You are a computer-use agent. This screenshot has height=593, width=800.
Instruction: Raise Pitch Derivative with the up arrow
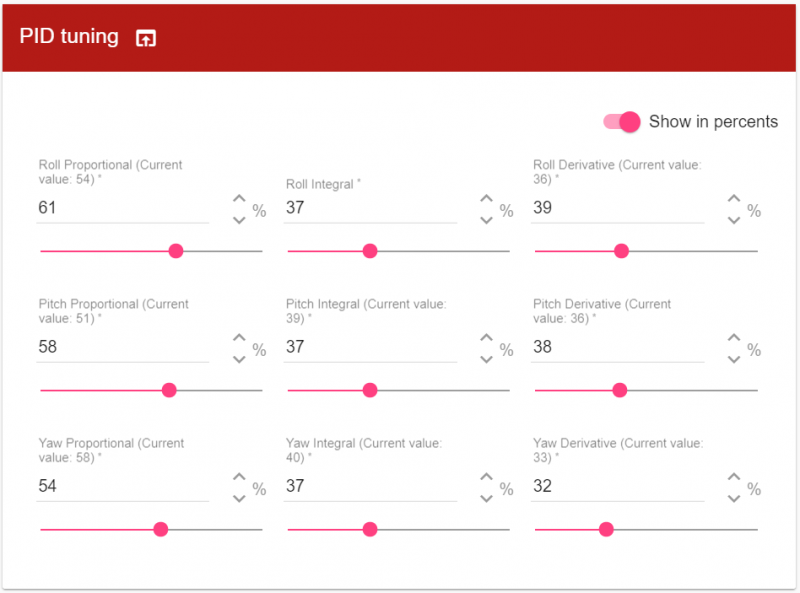(734, 339)
